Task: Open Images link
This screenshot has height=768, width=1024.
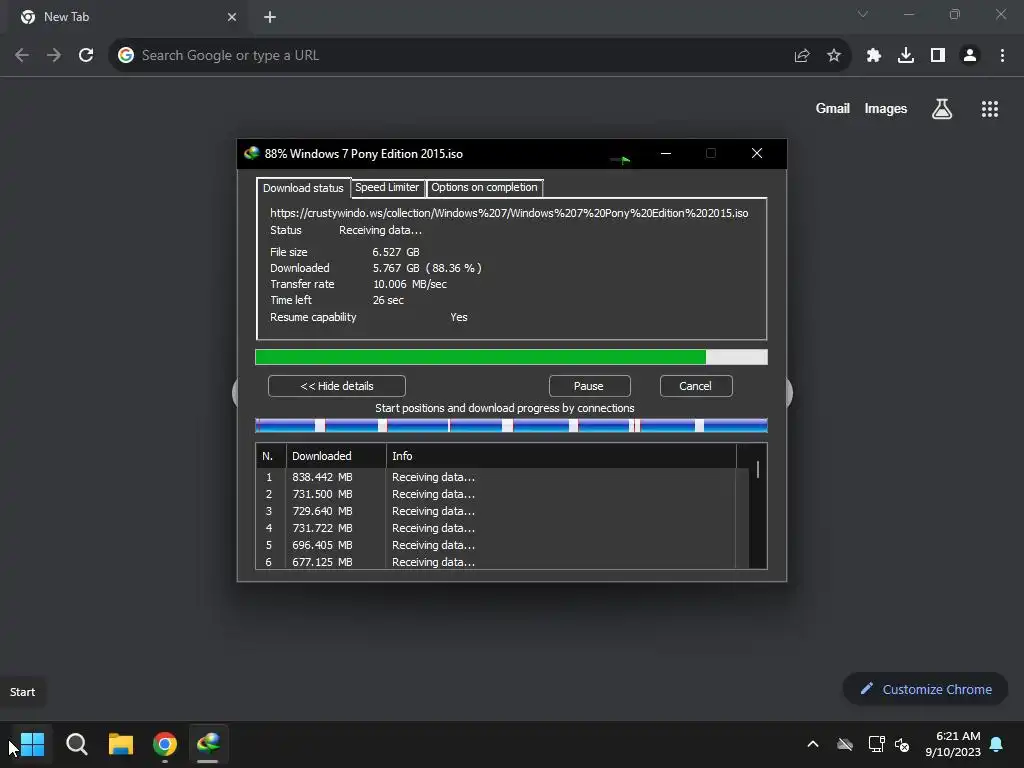Action: coord(886,109)
